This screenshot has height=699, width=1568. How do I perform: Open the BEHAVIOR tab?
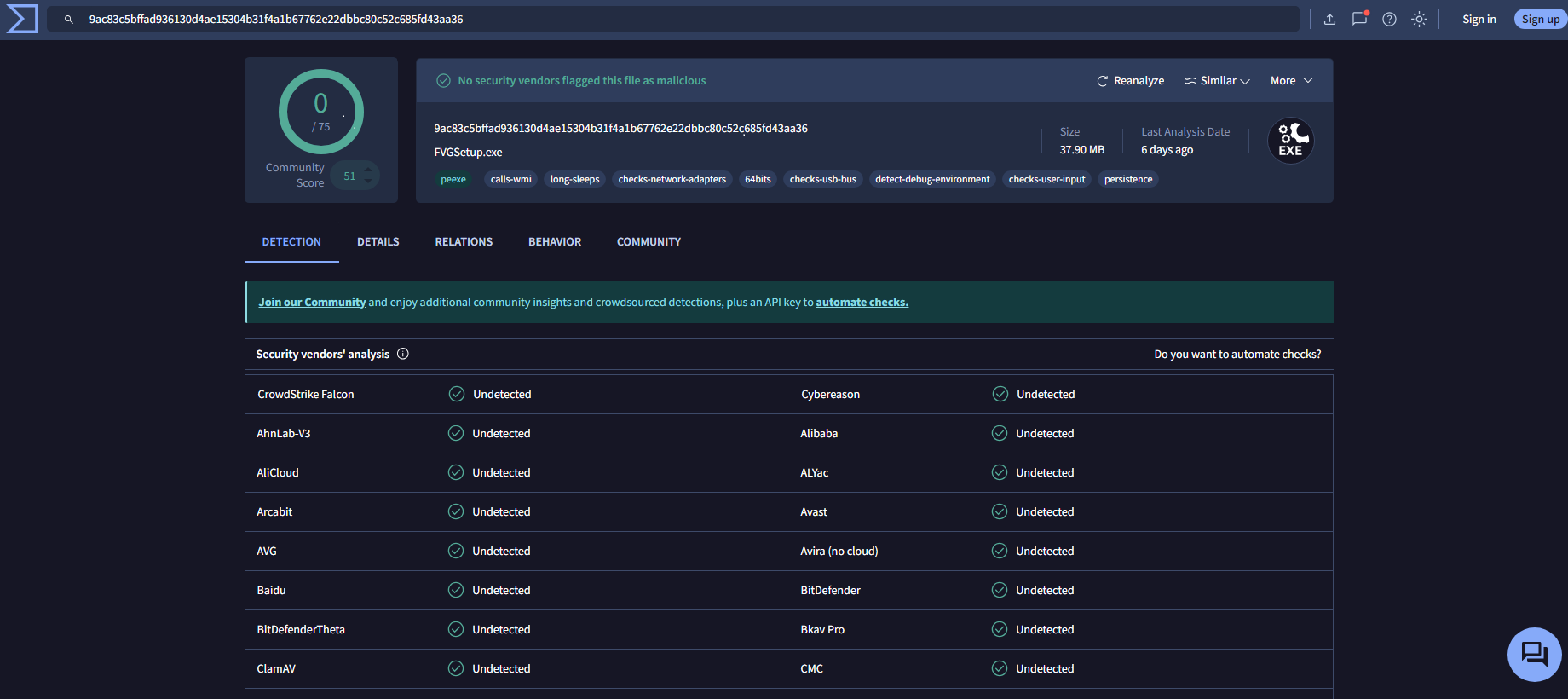[555, 242]
